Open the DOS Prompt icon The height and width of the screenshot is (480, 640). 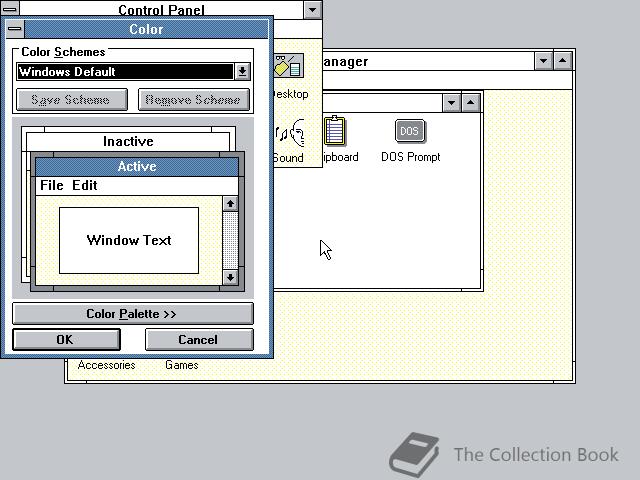(410, 140)
